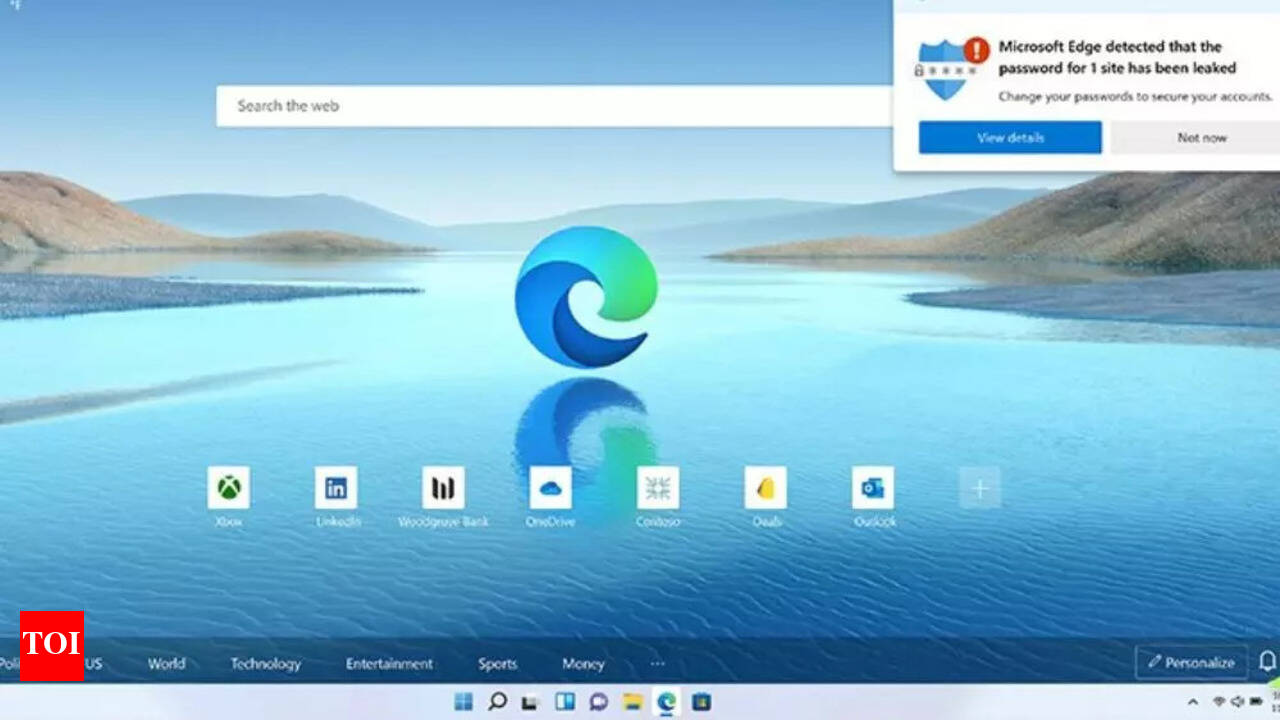The width and height of the screenshot is (1280, 720).
Task: Expand the more news categories ellipsis
Action: pos(657,663)
